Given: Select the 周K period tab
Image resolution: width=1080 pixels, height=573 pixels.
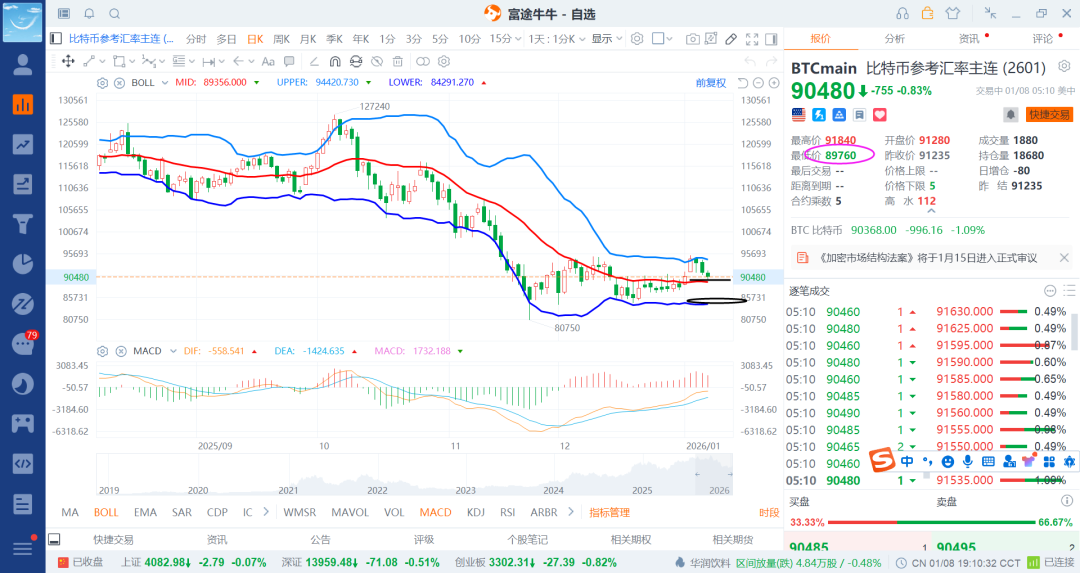Looking at the screenshot, I should point(281,39).
